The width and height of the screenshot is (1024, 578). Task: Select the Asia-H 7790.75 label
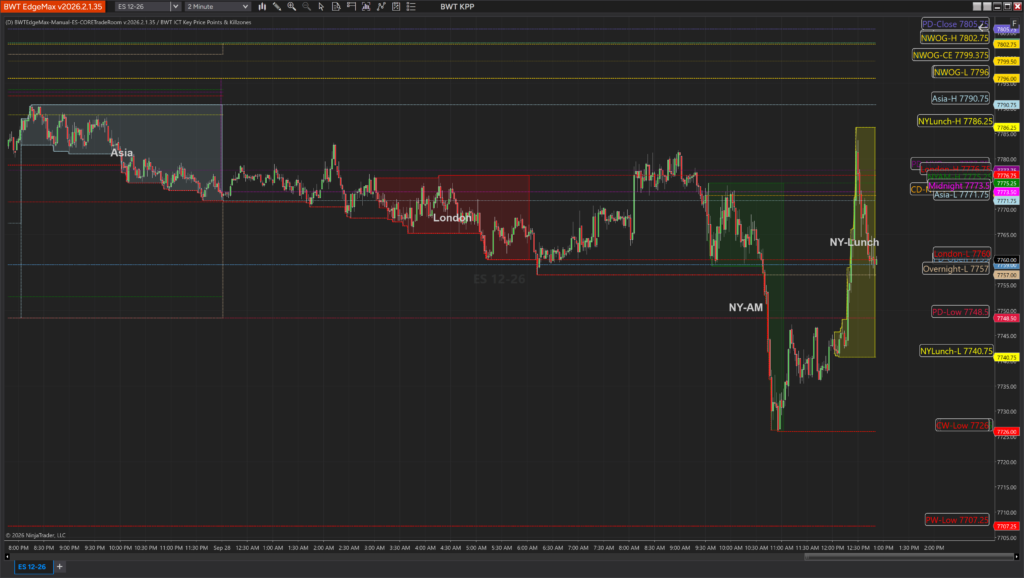tap(960, 99)
